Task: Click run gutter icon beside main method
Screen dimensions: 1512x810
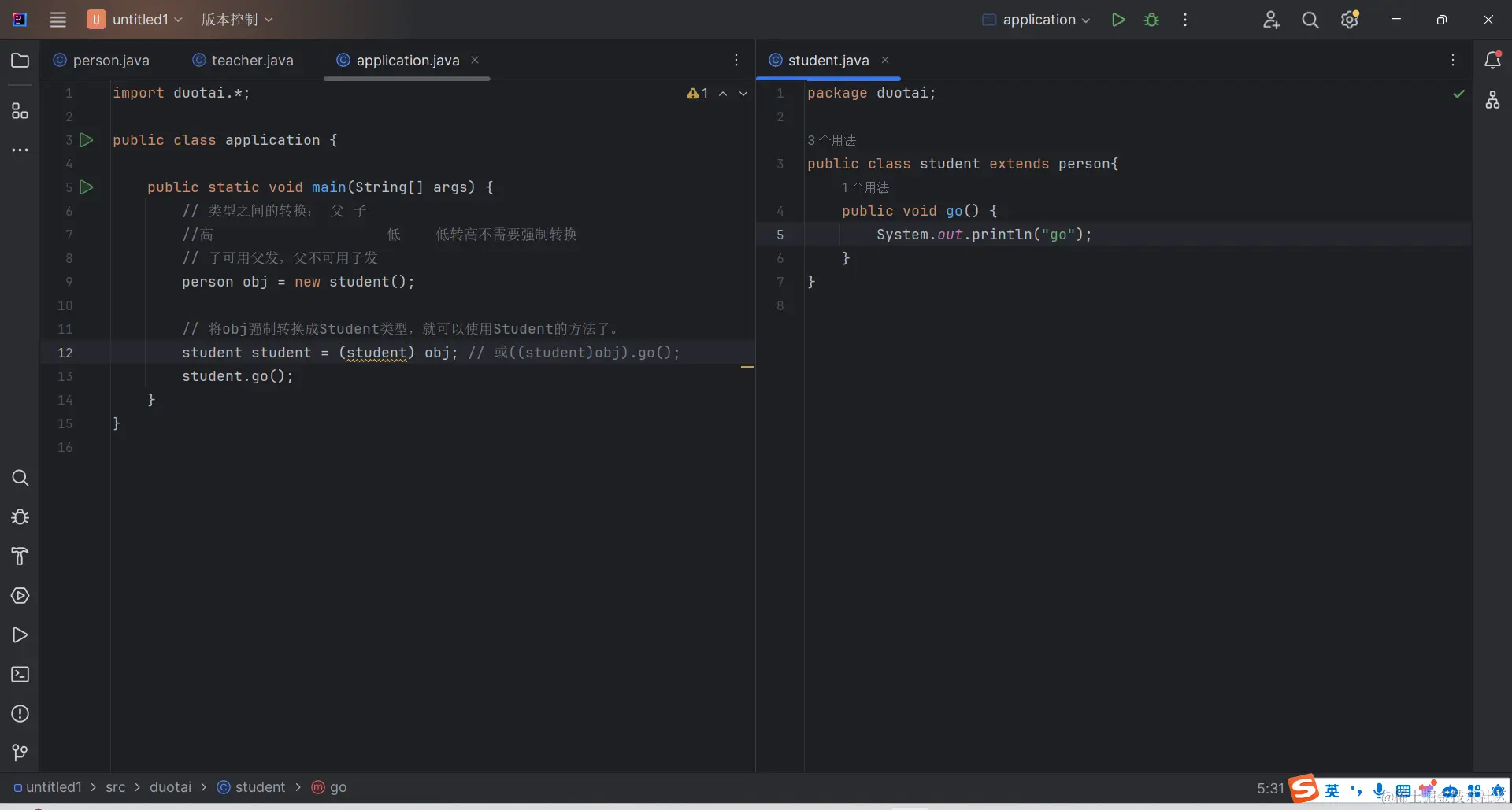Action: click(x=87, y=187)
